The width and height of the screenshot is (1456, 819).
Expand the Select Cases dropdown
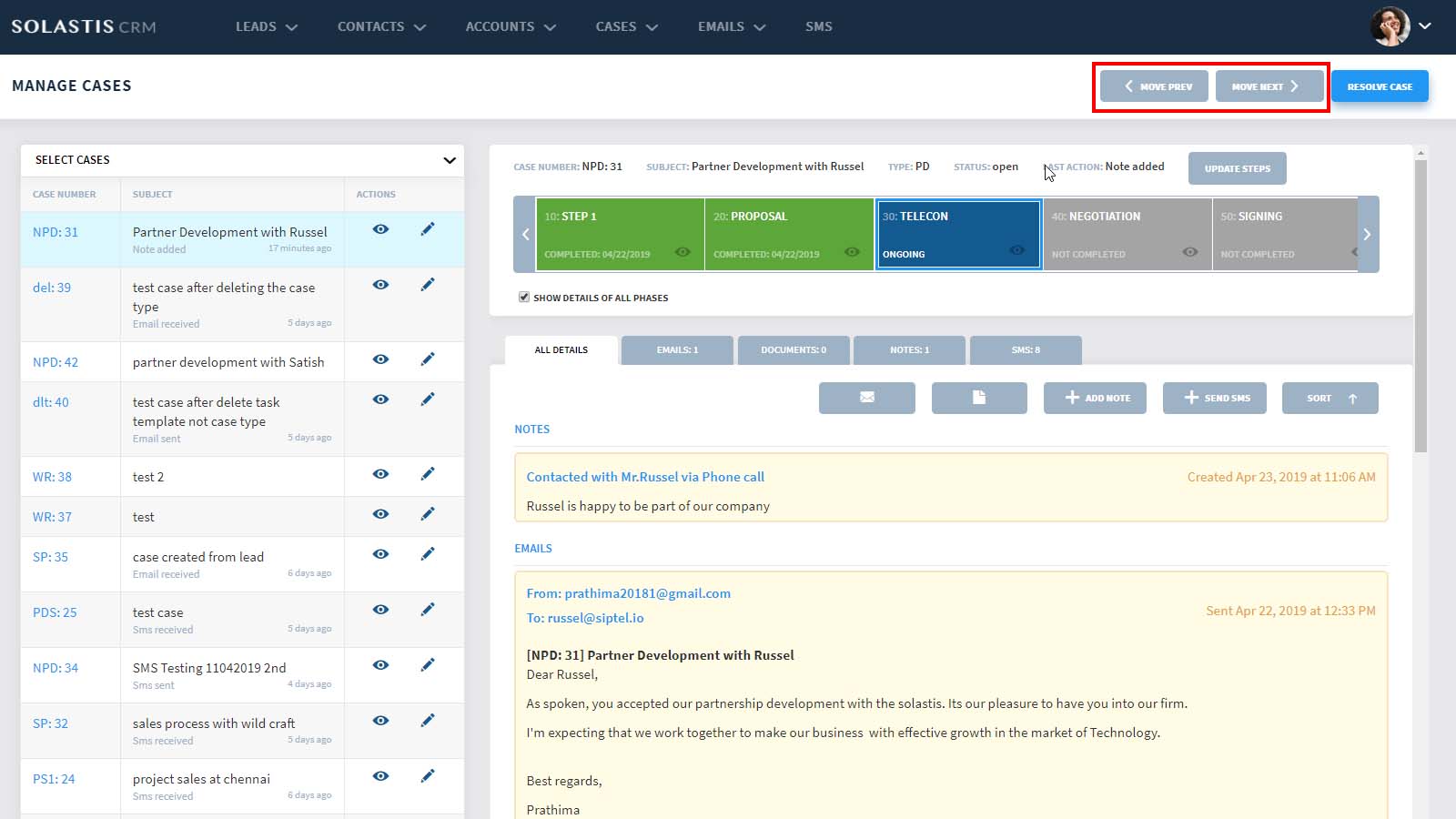(449, 160)
